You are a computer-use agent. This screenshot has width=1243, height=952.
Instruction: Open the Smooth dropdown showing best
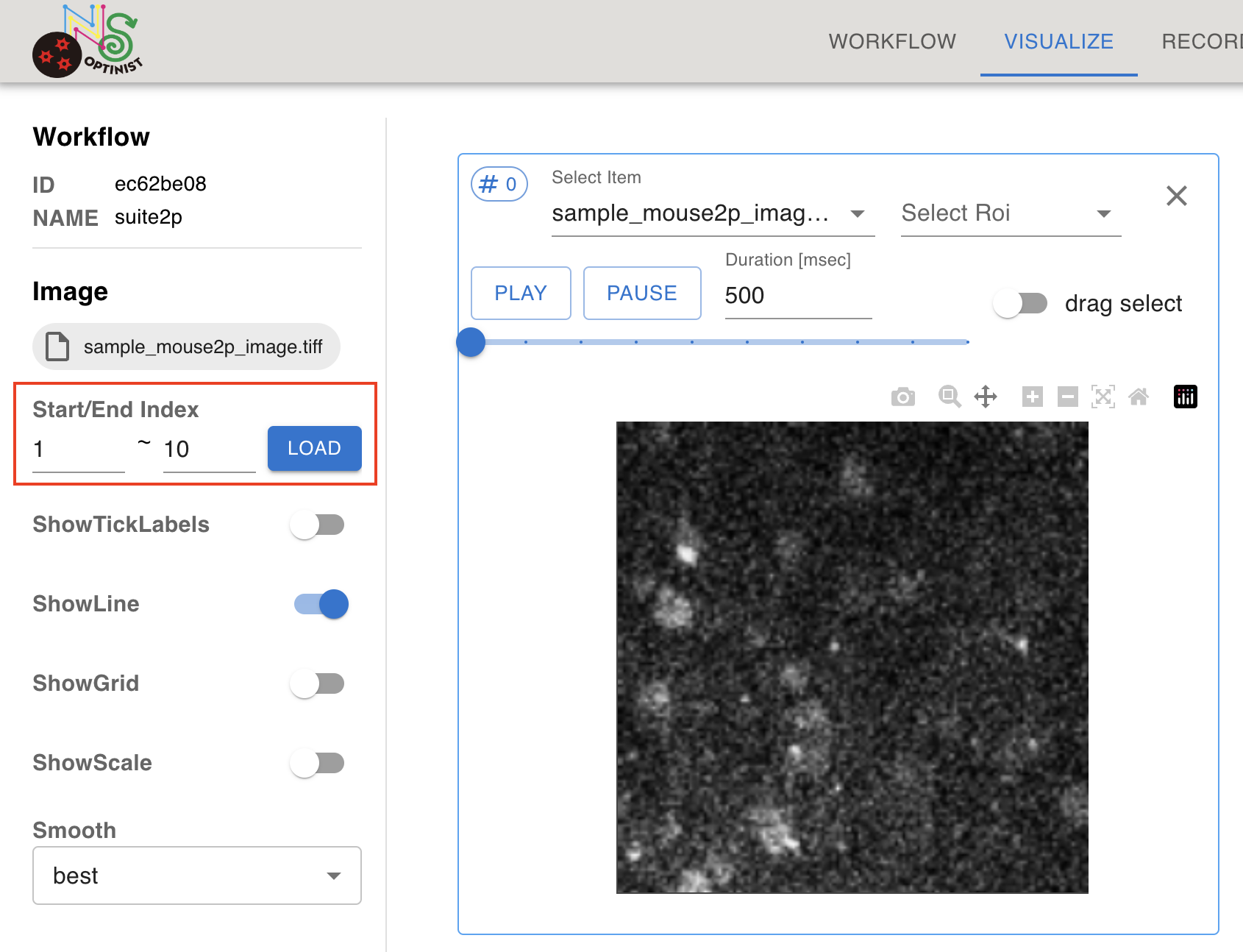tap(197, 875)
